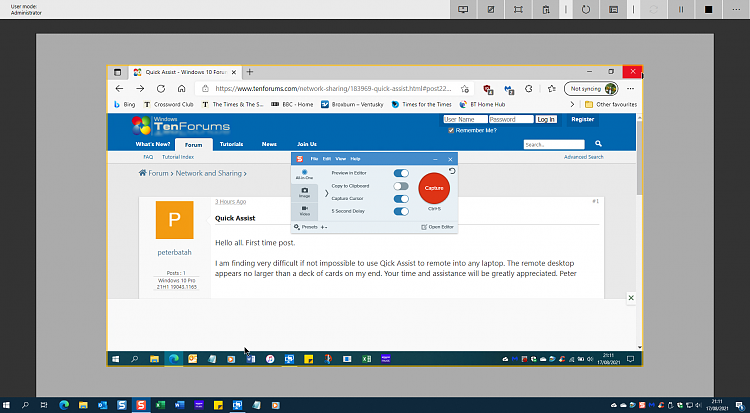The height and width of the screenshot is (413, 750).
Task: Open Edge Settings and more ellipsis
Action: [x=630, y=89]
